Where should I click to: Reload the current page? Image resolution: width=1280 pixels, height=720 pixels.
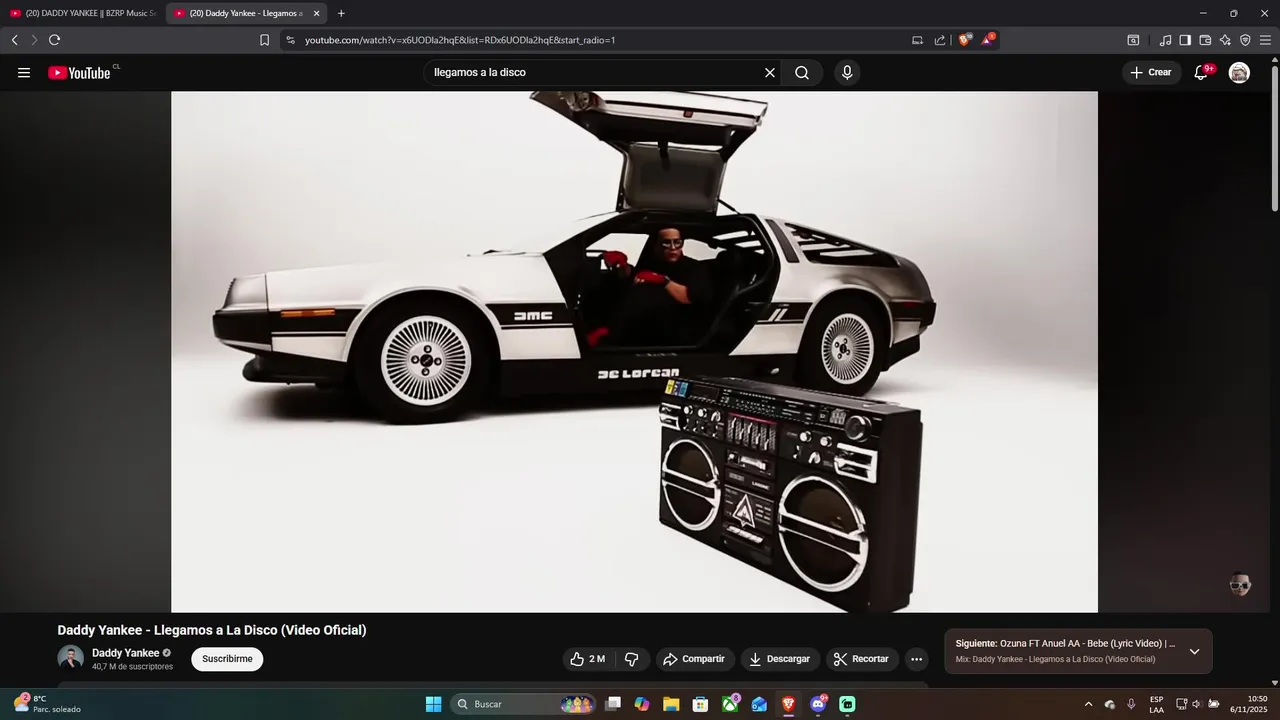[54, 40]
